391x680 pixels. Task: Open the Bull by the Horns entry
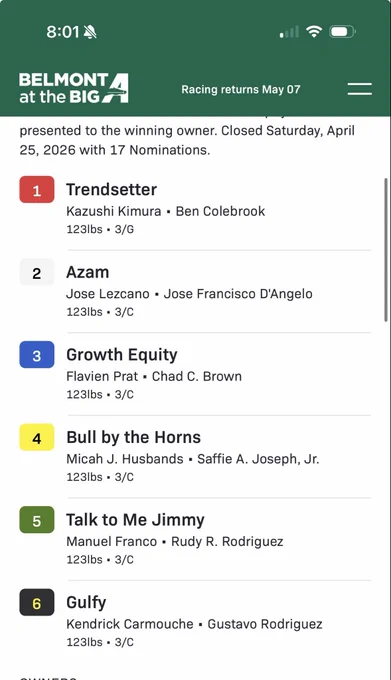point(195,456)
